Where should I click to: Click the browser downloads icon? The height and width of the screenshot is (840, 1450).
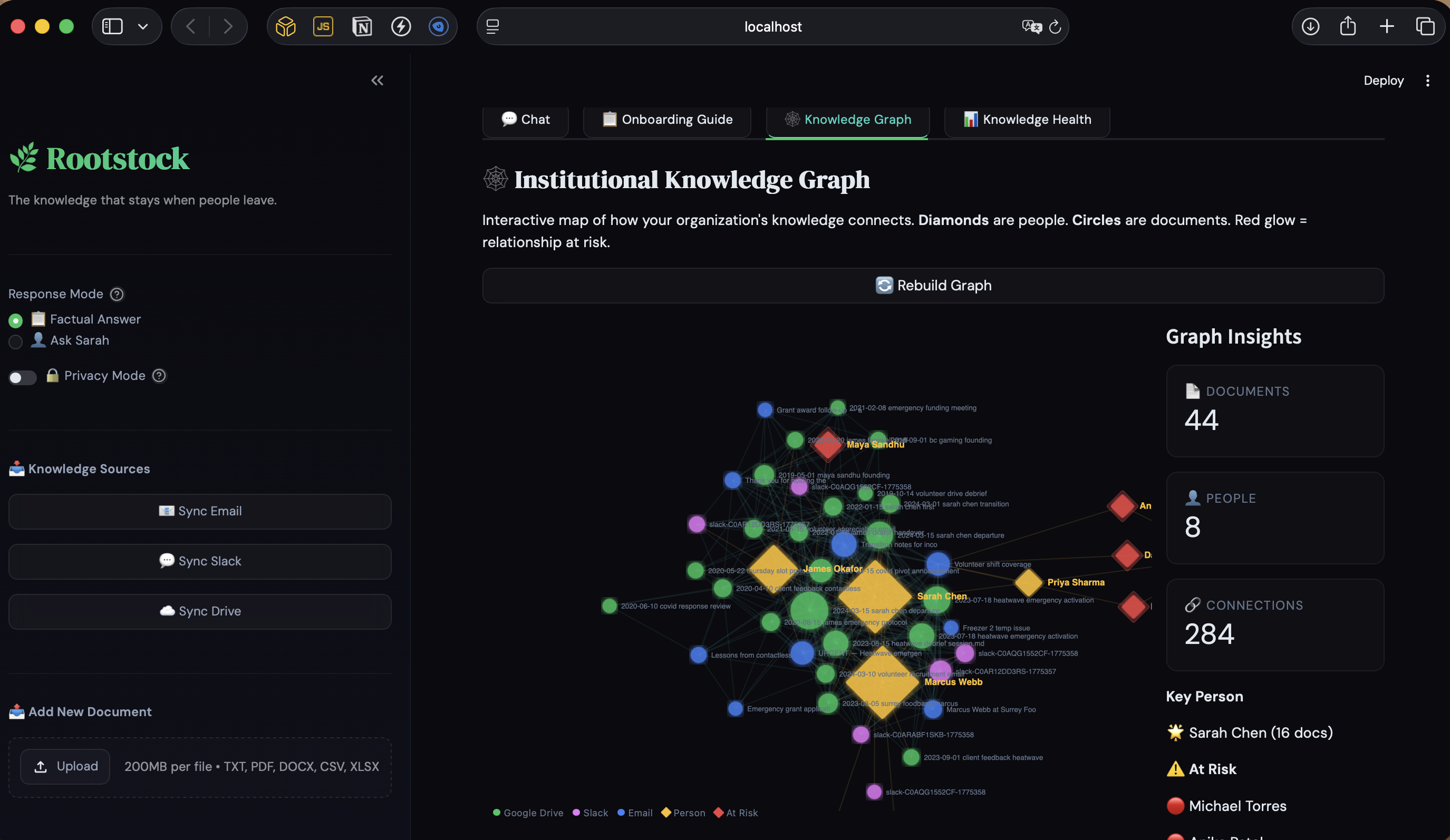coord(1310,26)
